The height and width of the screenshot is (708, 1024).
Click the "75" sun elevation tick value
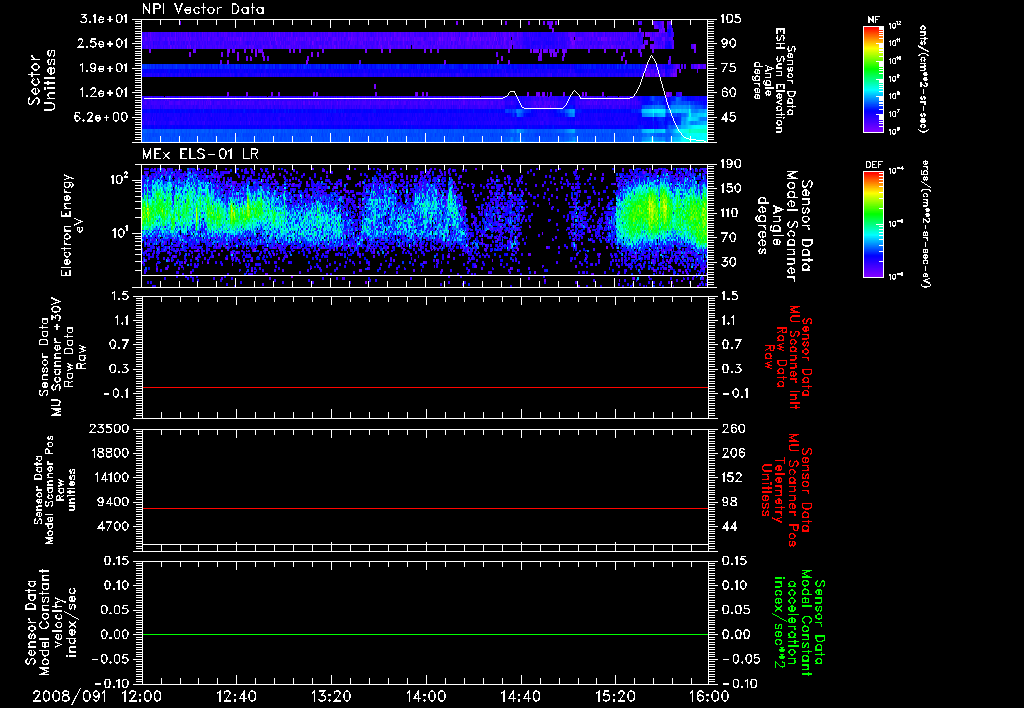(x=728, y=68)
